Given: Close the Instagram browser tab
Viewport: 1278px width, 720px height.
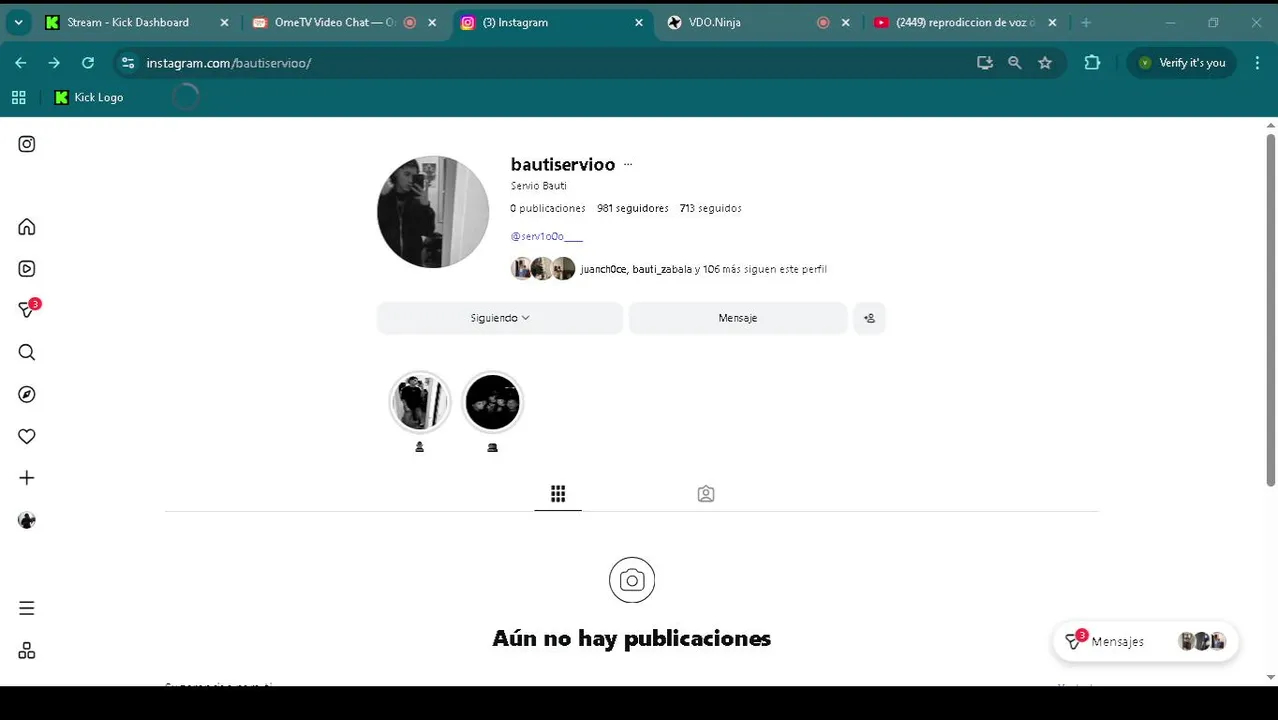Looking at the screenshot, I should pyautogui.click(x=639, y=22).
